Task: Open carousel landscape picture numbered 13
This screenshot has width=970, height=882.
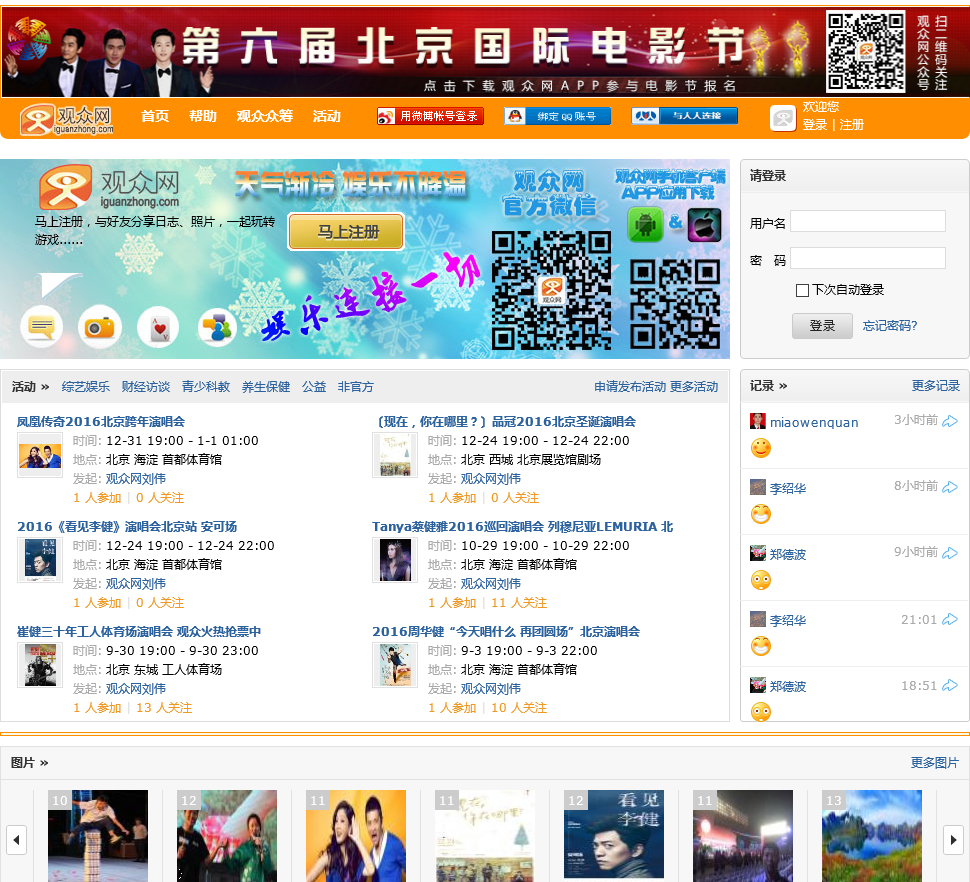Action: point(872,835)
